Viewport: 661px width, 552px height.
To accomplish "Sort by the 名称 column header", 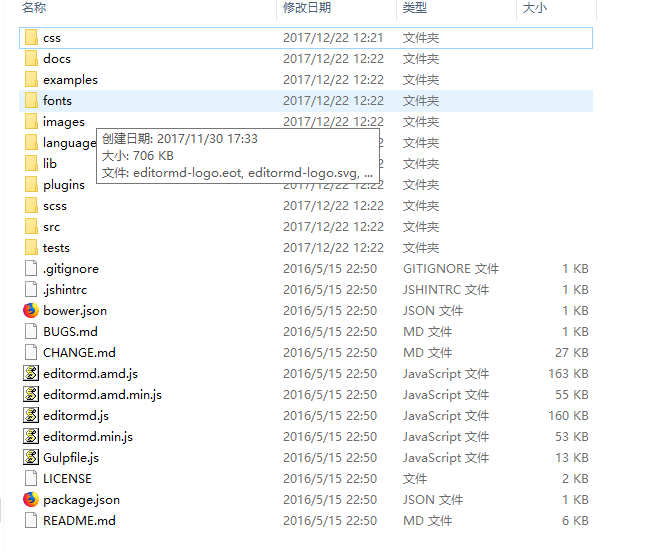I will click(34, 8).
